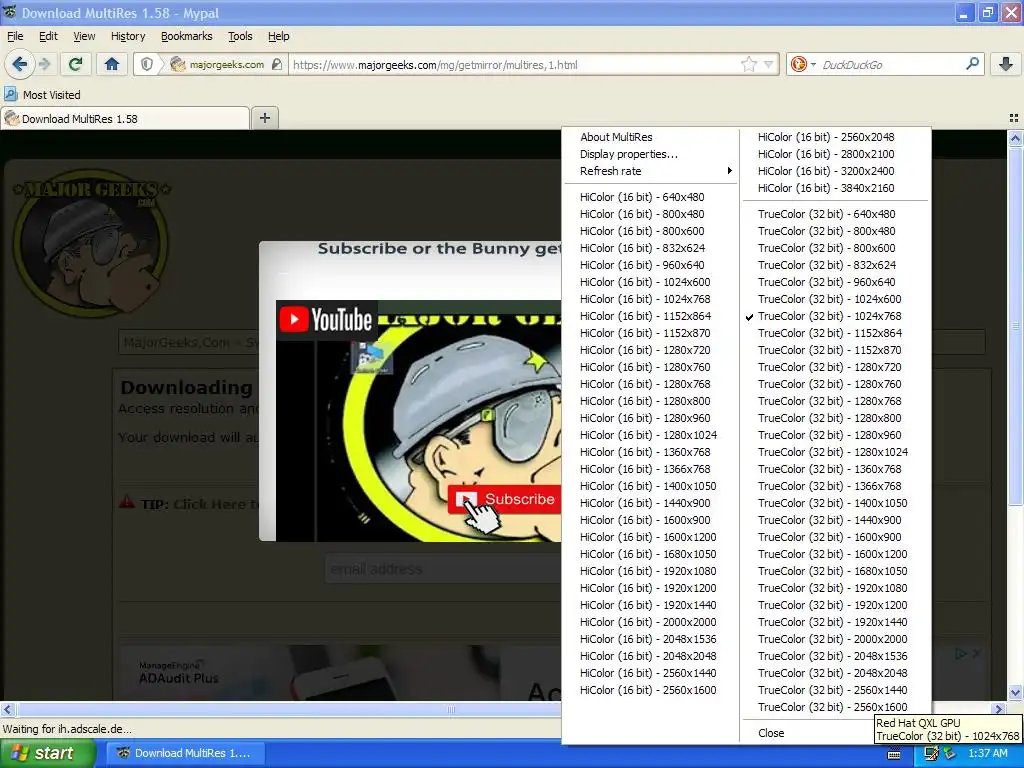Select TrueColor (32 bit) - 1280x1024
The width and height of the screenshot is (1024, 768).
[x=835, y=452]
